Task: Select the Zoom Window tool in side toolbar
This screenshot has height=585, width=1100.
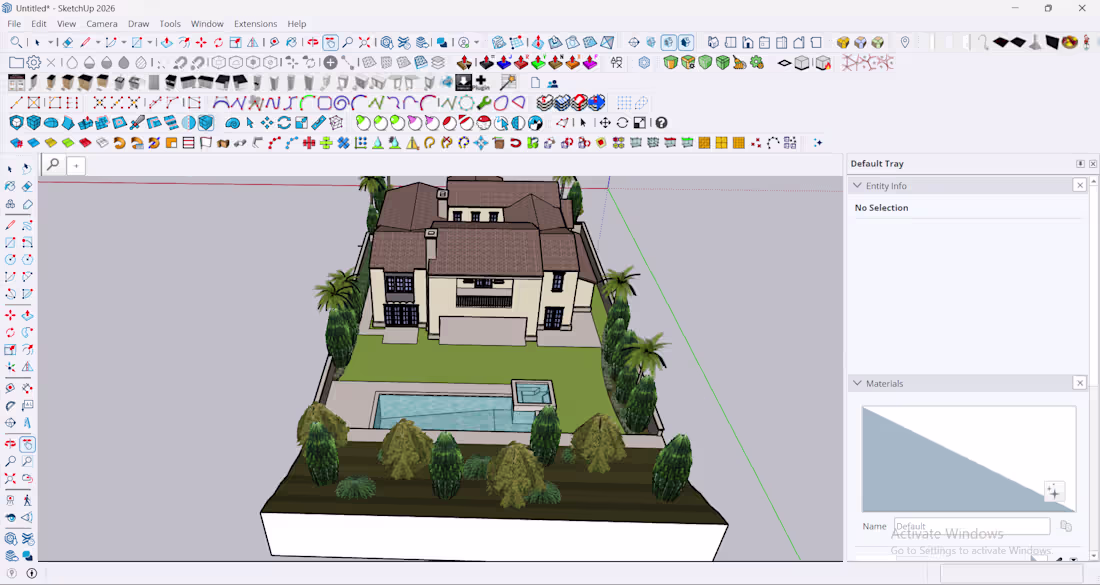Action: click(x=27, y=462)
